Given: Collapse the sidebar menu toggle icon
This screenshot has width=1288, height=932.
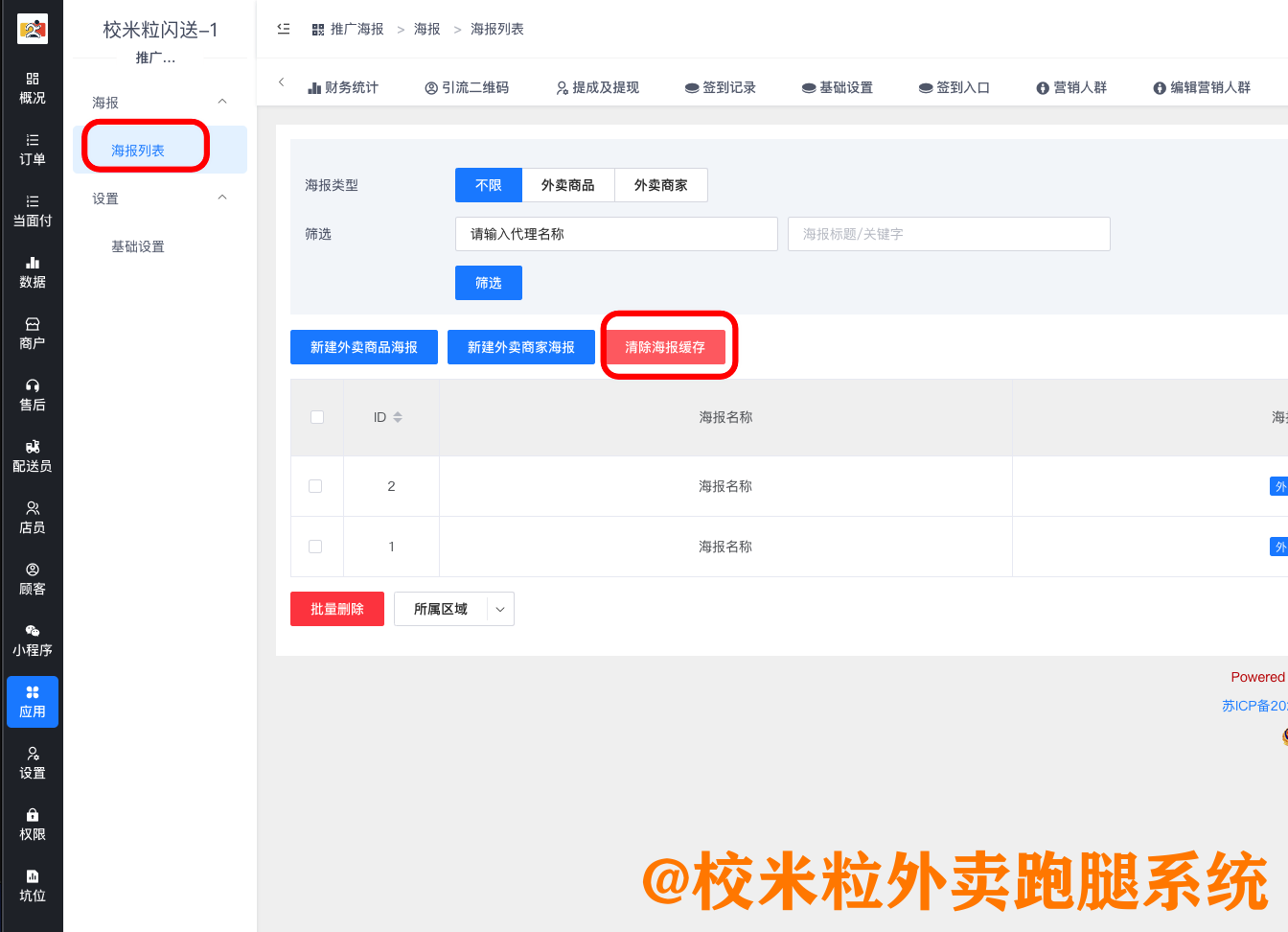Looking at the screenshot, I should pos(284,29).
